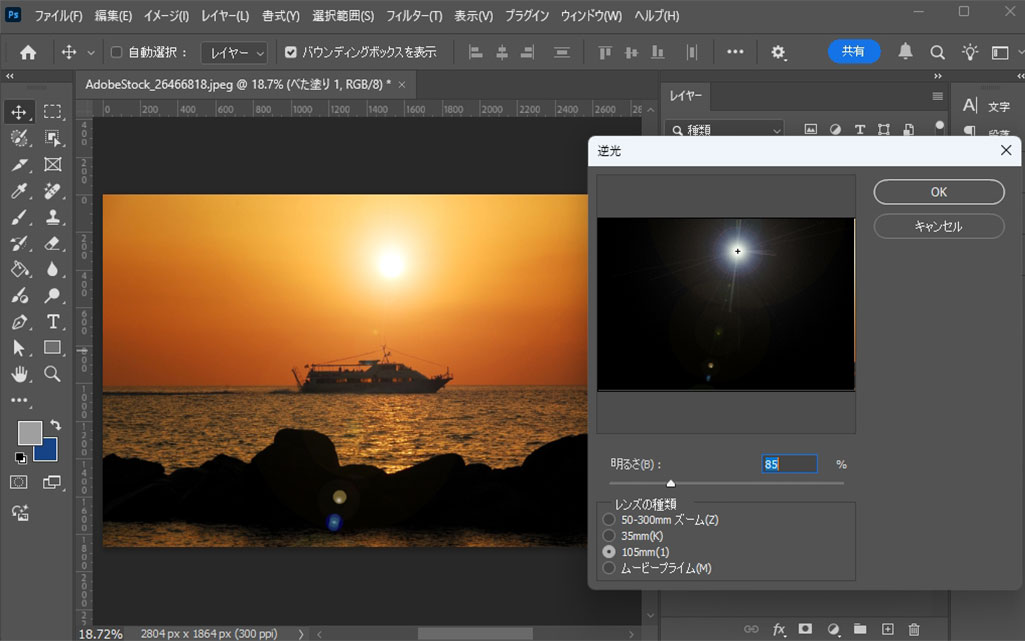Screen dimensions: 1025x641
Task: Click the キャンセル button
Action: pos(938,226)
